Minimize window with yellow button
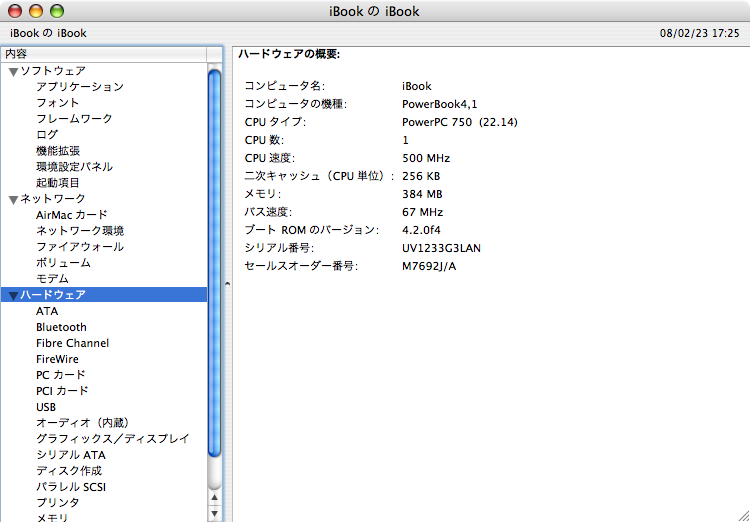Viewport: 750px width, 522px height. click(x=36, y=11)
